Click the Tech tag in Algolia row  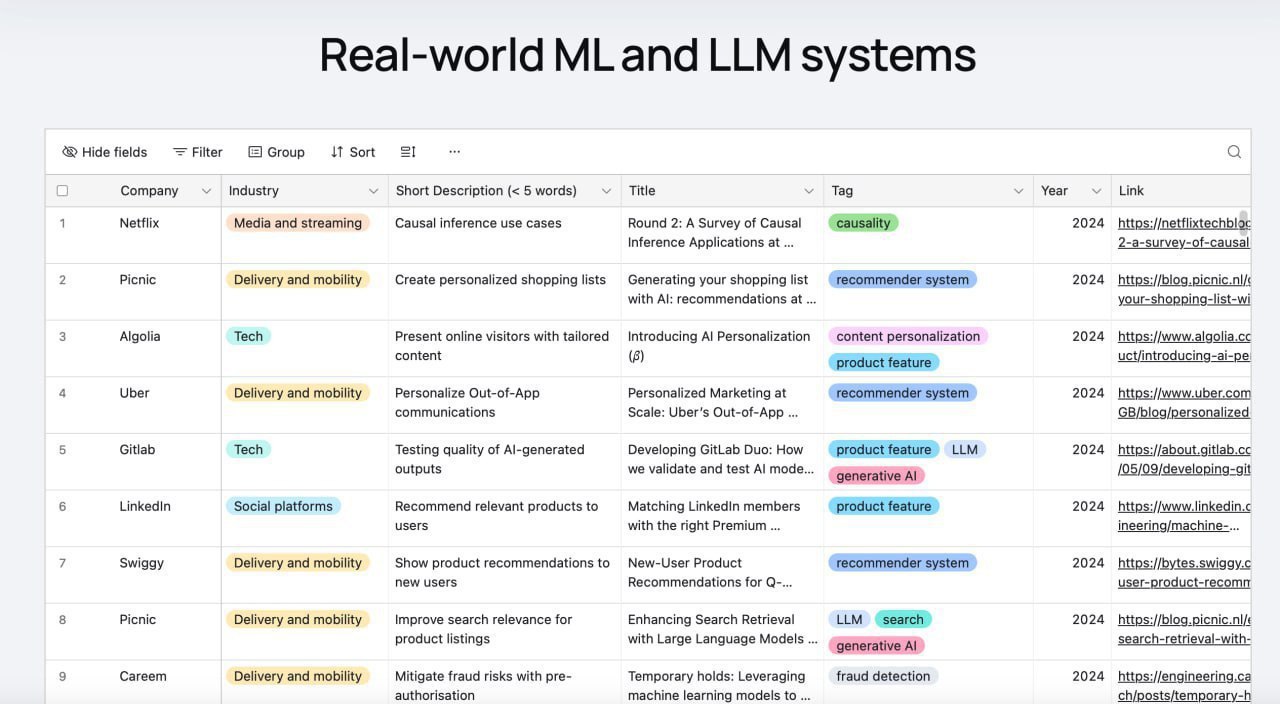248,336
